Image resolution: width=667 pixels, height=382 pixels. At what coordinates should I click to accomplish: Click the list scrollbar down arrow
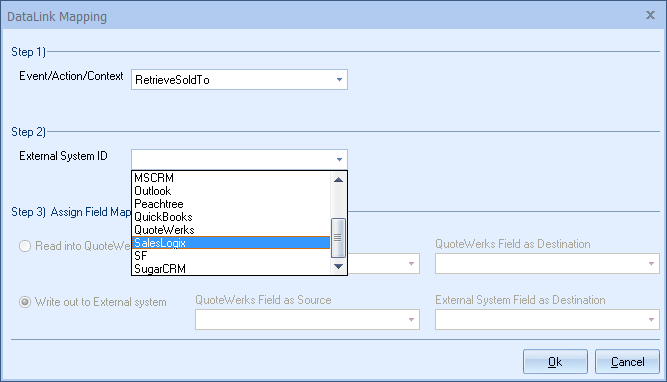(339, 267)
